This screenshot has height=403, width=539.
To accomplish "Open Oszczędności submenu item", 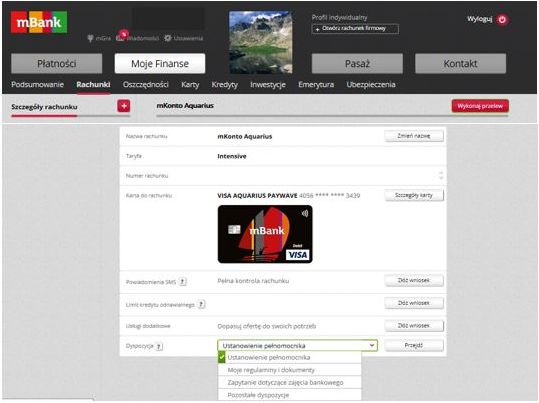I will pos(146,85).
